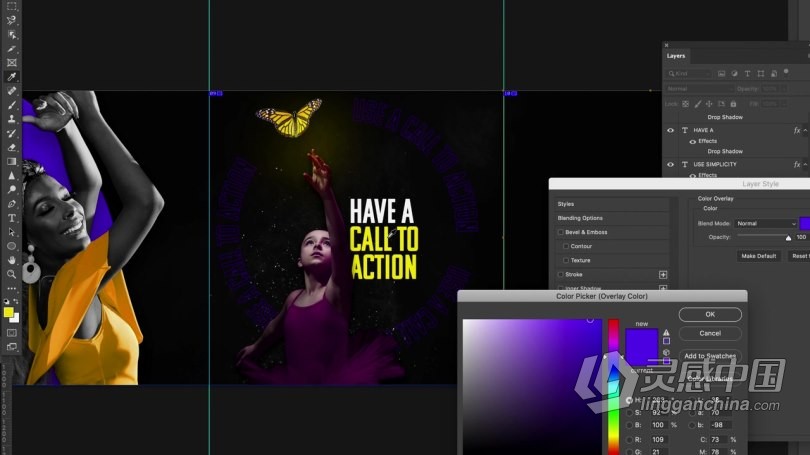Select the Horizontal Type tool

tap(12, 217)
